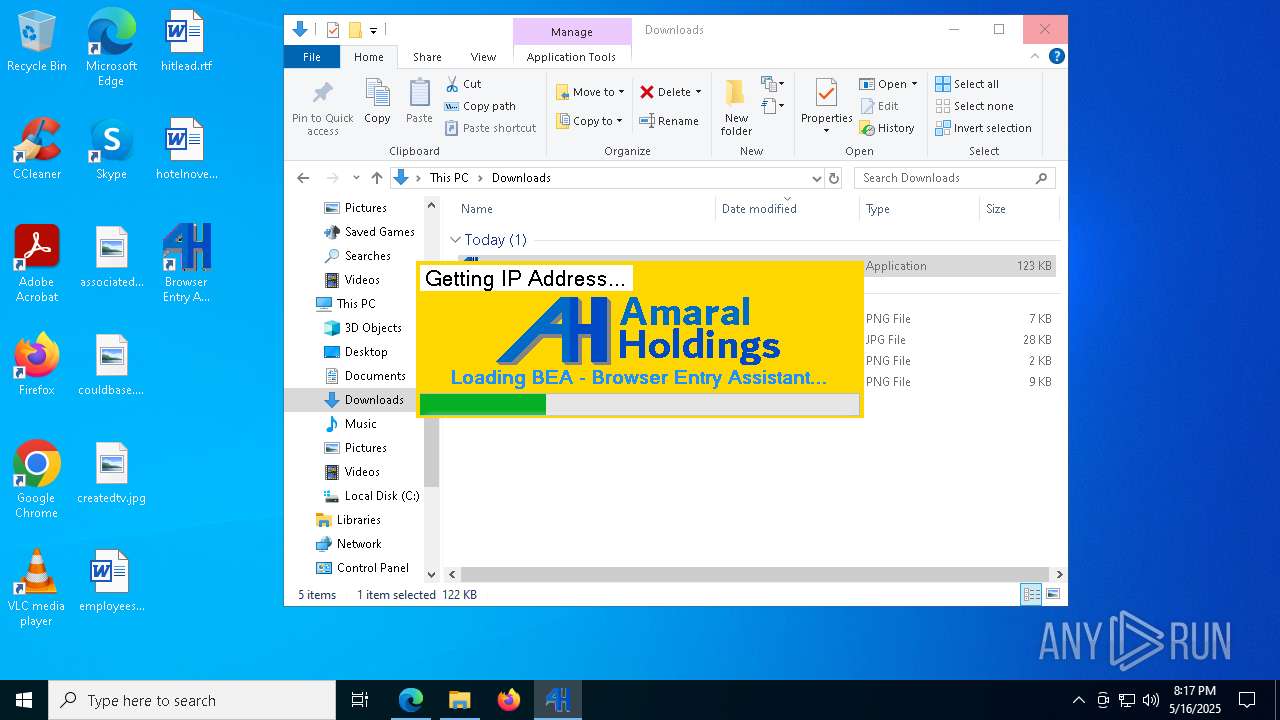The height and width of the screenshot is (720, 1280).
Task: Sort by Size column header
Action: coord(1018,209)
